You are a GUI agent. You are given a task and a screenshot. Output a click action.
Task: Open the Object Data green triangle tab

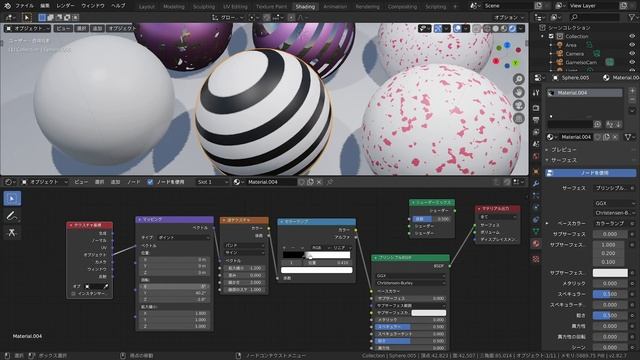pos(536,231)
